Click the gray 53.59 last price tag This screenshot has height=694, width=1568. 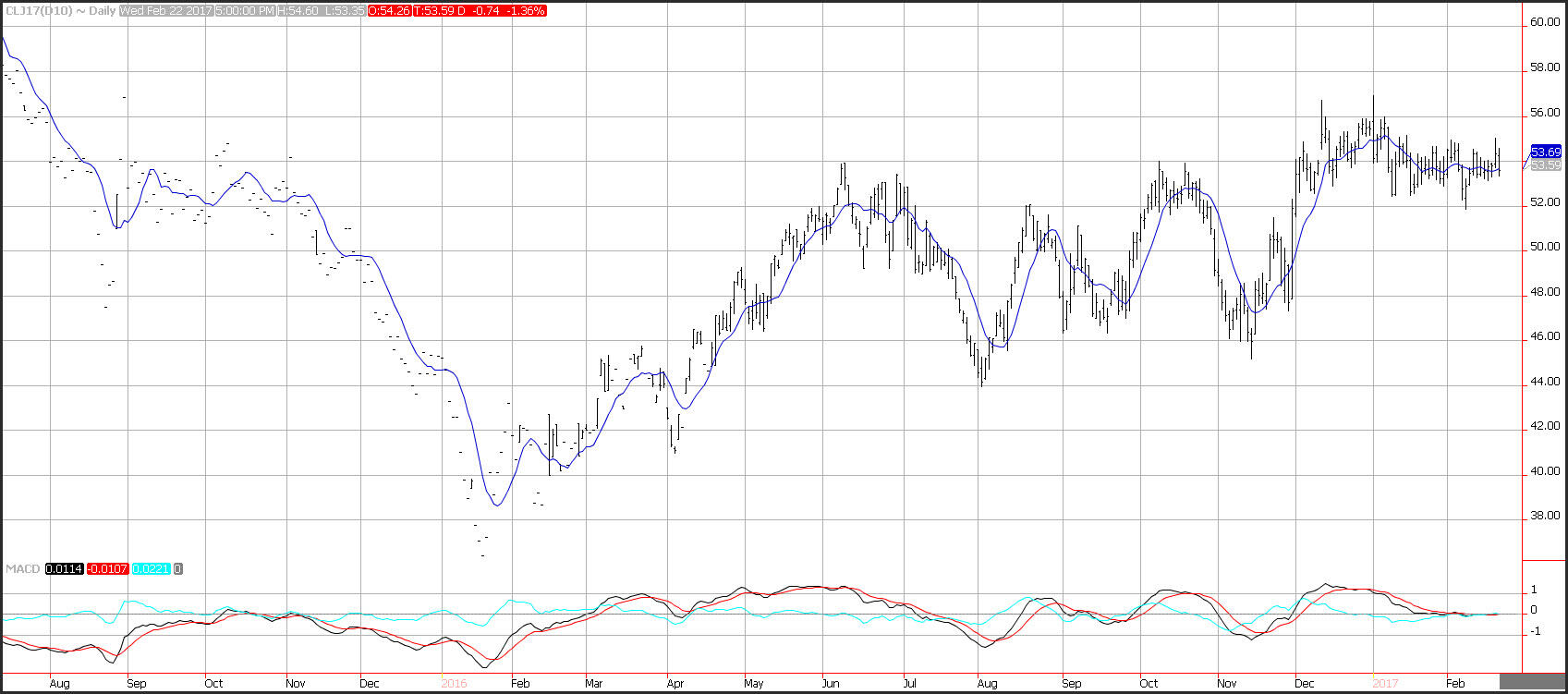tap(1546, 164)
